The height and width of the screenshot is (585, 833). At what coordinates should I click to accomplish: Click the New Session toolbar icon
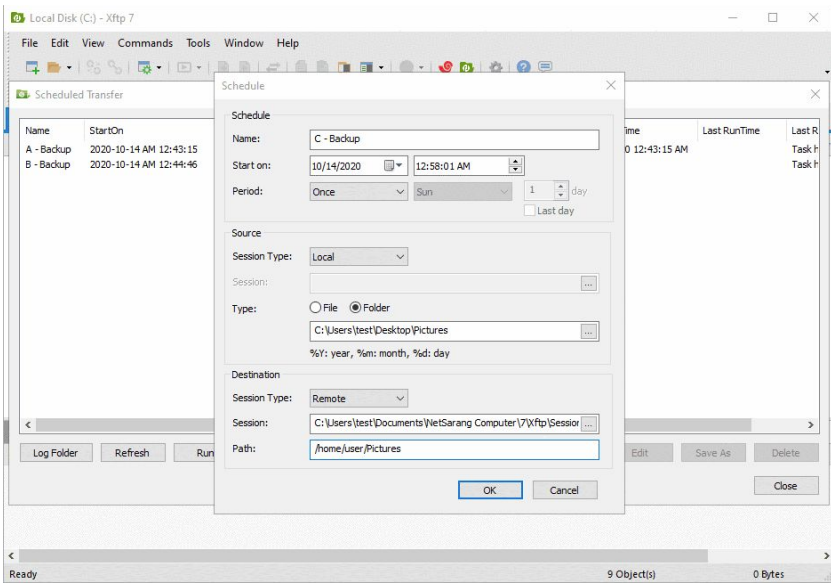pos(32,67)
